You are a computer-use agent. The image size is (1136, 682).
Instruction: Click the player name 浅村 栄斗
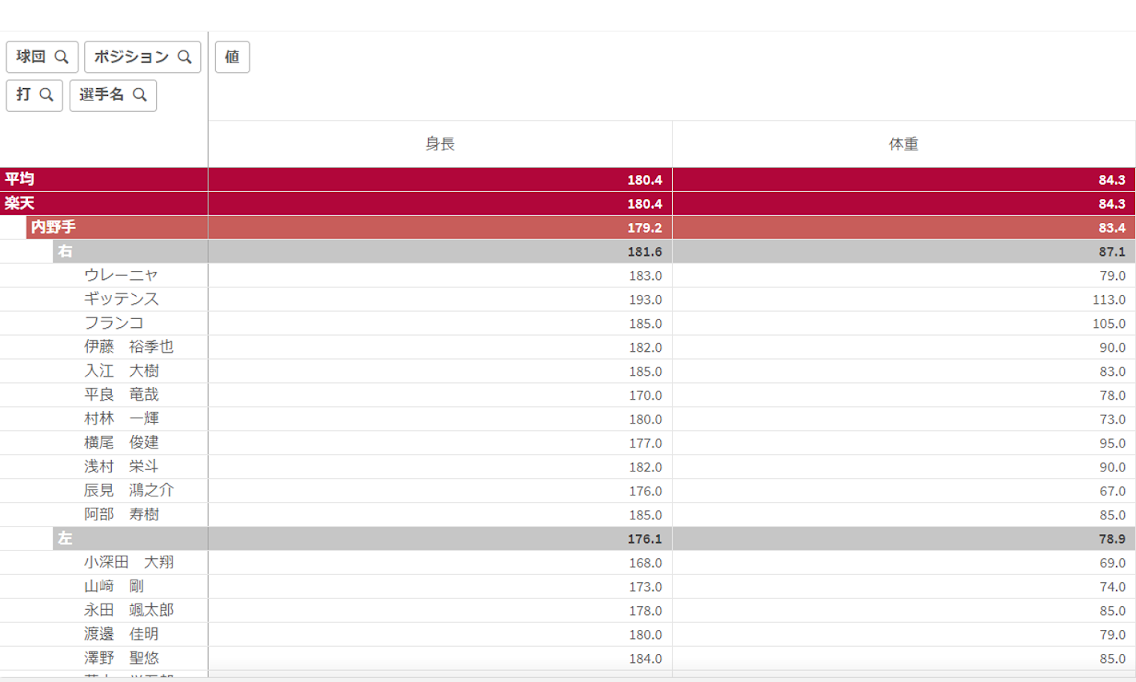(x=121, y=466)
